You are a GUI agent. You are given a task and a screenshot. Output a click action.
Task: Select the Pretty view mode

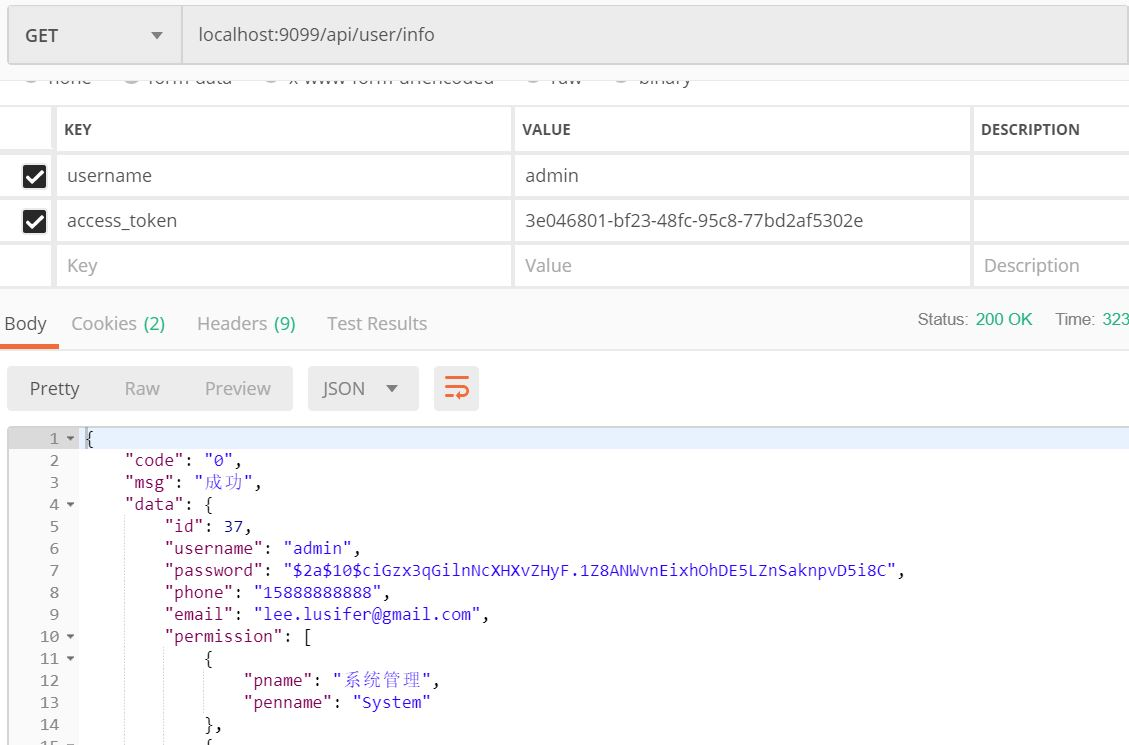[x=55, y=389]
